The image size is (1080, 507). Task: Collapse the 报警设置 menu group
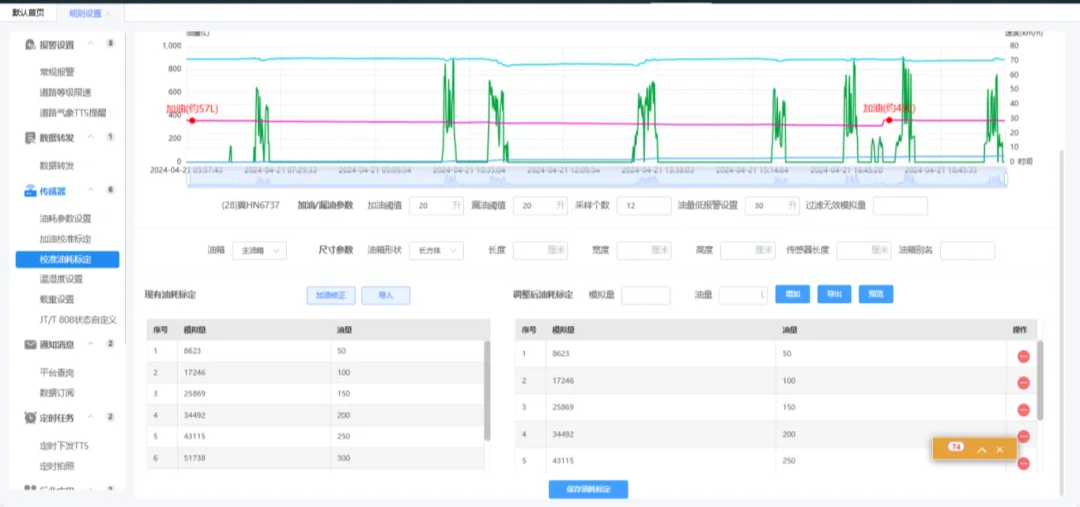click(x=90, y=45)
